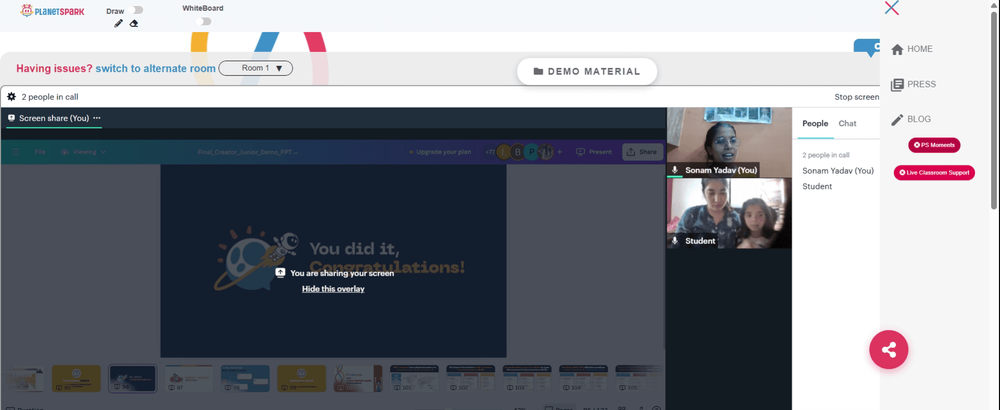Toggle the Draw switch on
Image resolution: width=1000 pixels, height=410 pixels.
pyautogui.click(x=135, y=10)
